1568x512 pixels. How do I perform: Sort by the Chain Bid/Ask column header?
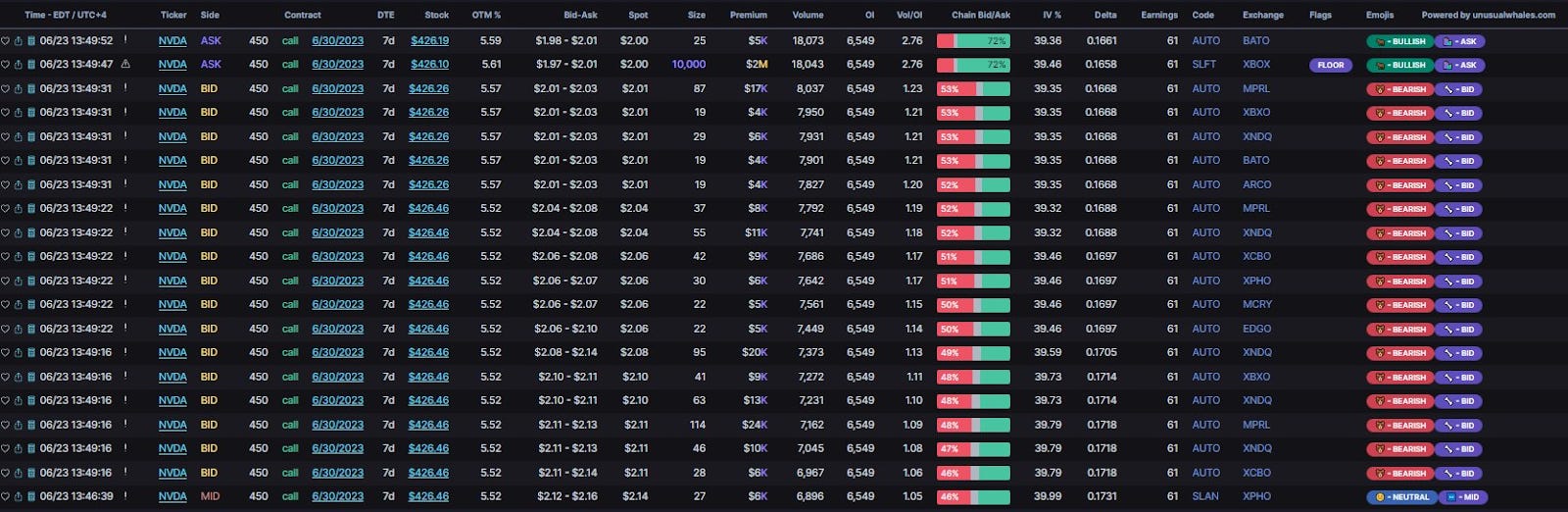[x=981, y=15]
